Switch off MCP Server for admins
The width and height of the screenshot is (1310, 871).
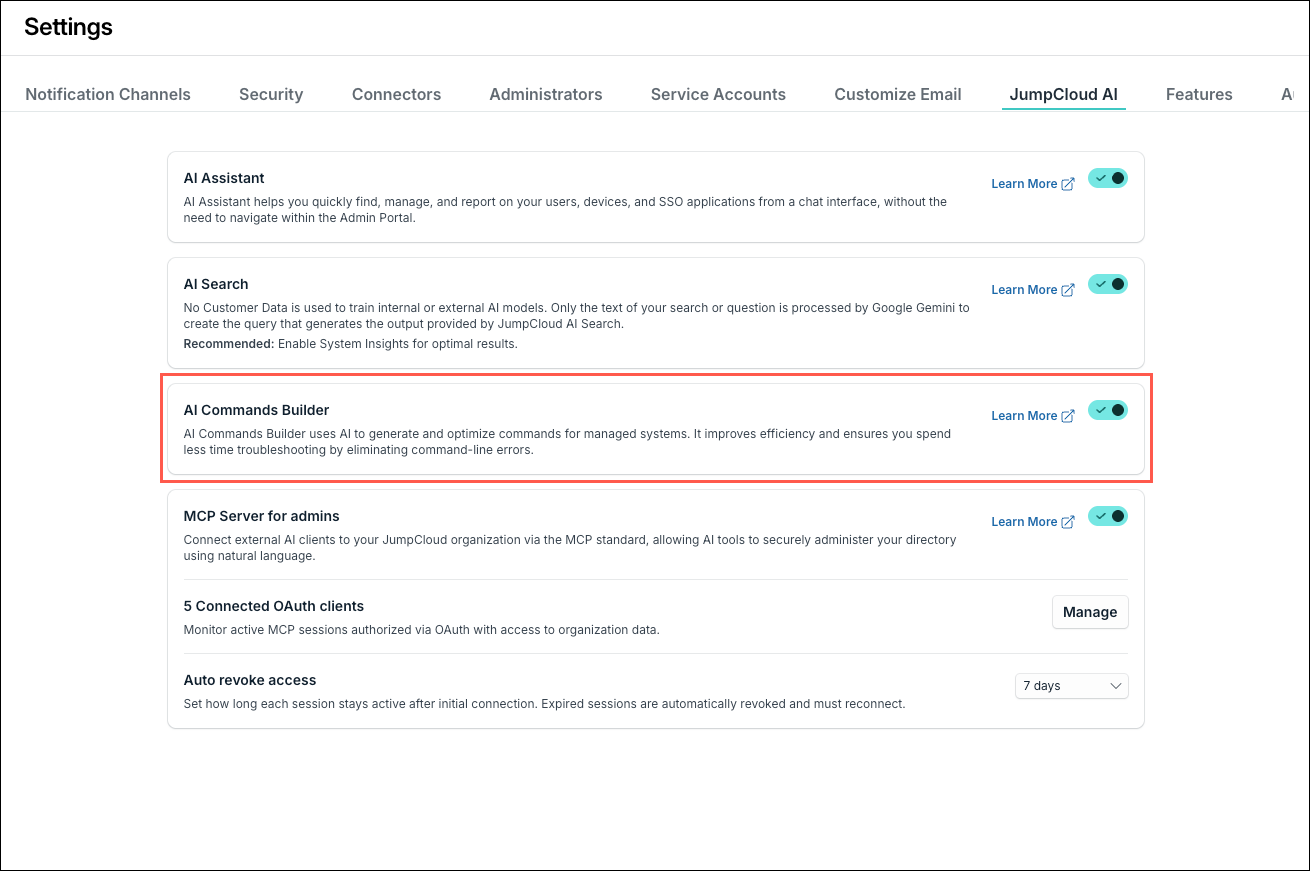(1108, 516)
